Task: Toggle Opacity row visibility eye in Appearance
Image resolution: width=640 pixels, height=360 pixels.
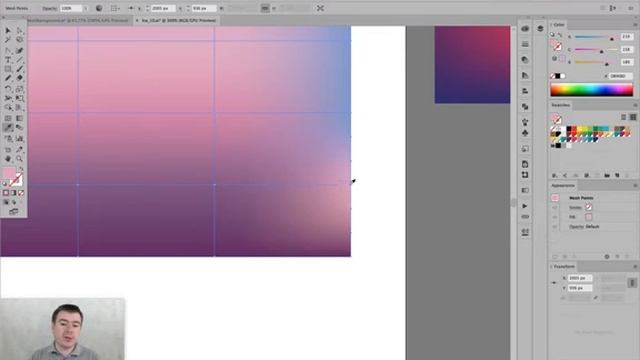Action: [x=555, y=227]
